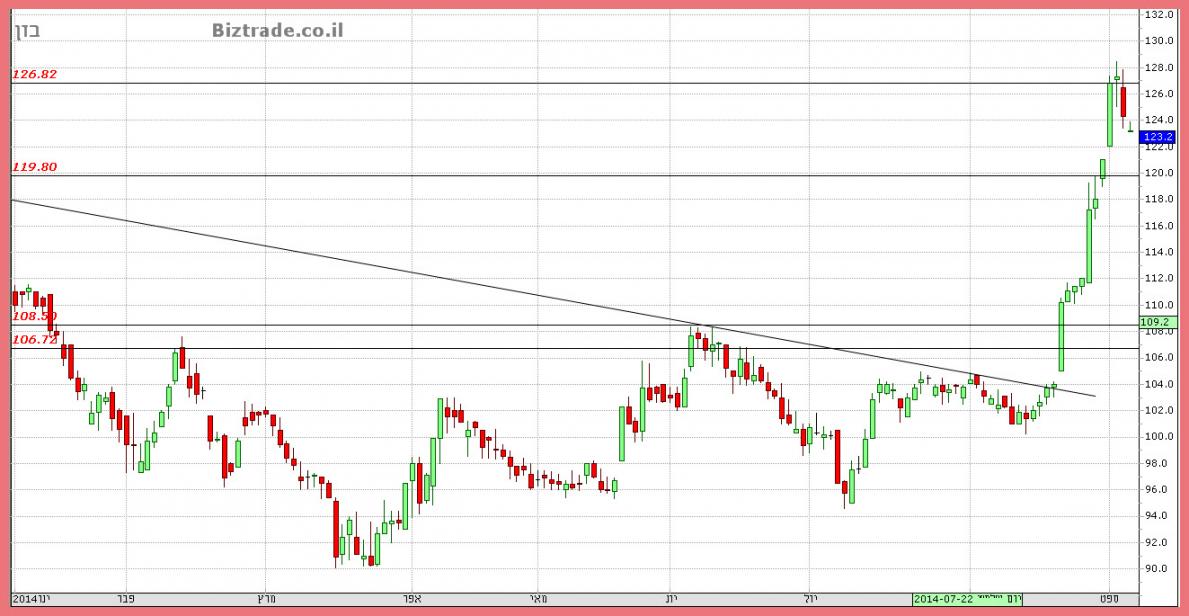Select the 119.80 horizontal level label
Image resolution: width=1189 pixels, height=616 pixels.
point(35,167)
